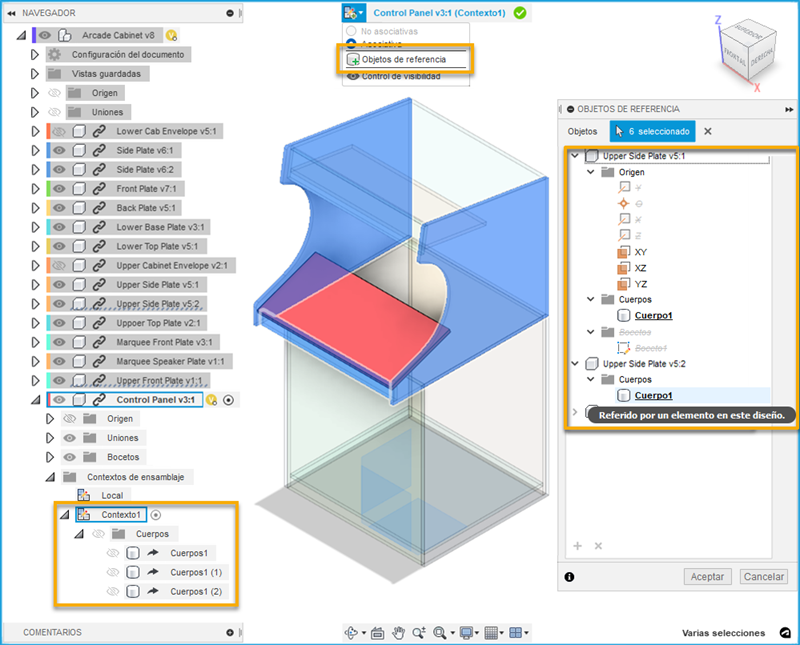Image resolution: width=800 pixels, height=645 pixels.
Task: Open the display settings monitor icon
Action: pos(466,633)
